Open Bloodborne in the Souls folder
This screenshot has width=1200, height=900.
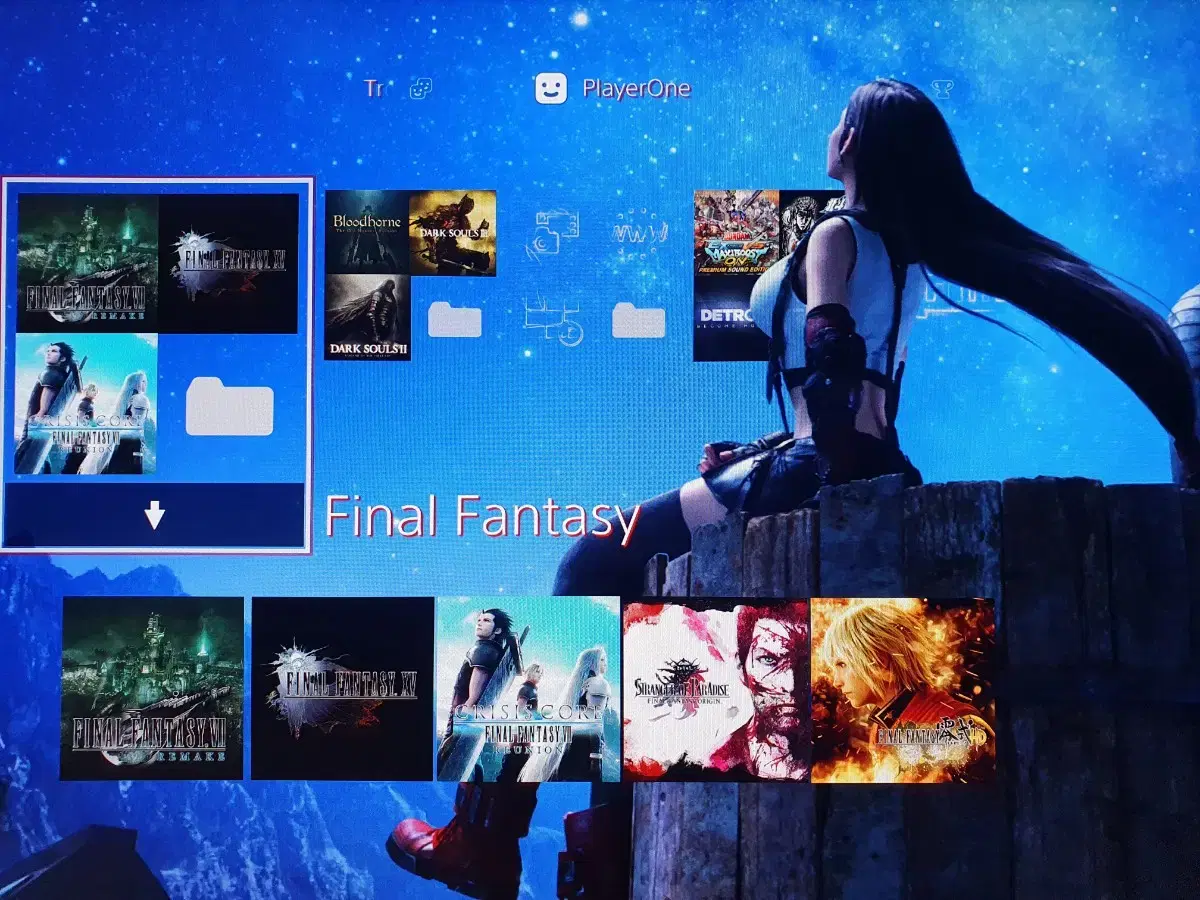click(366, 231)
